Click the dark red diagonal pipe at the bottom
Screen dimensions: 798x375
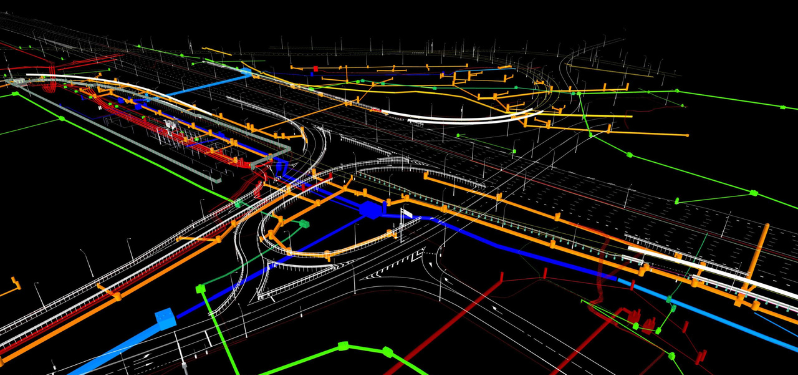point(443,326)
